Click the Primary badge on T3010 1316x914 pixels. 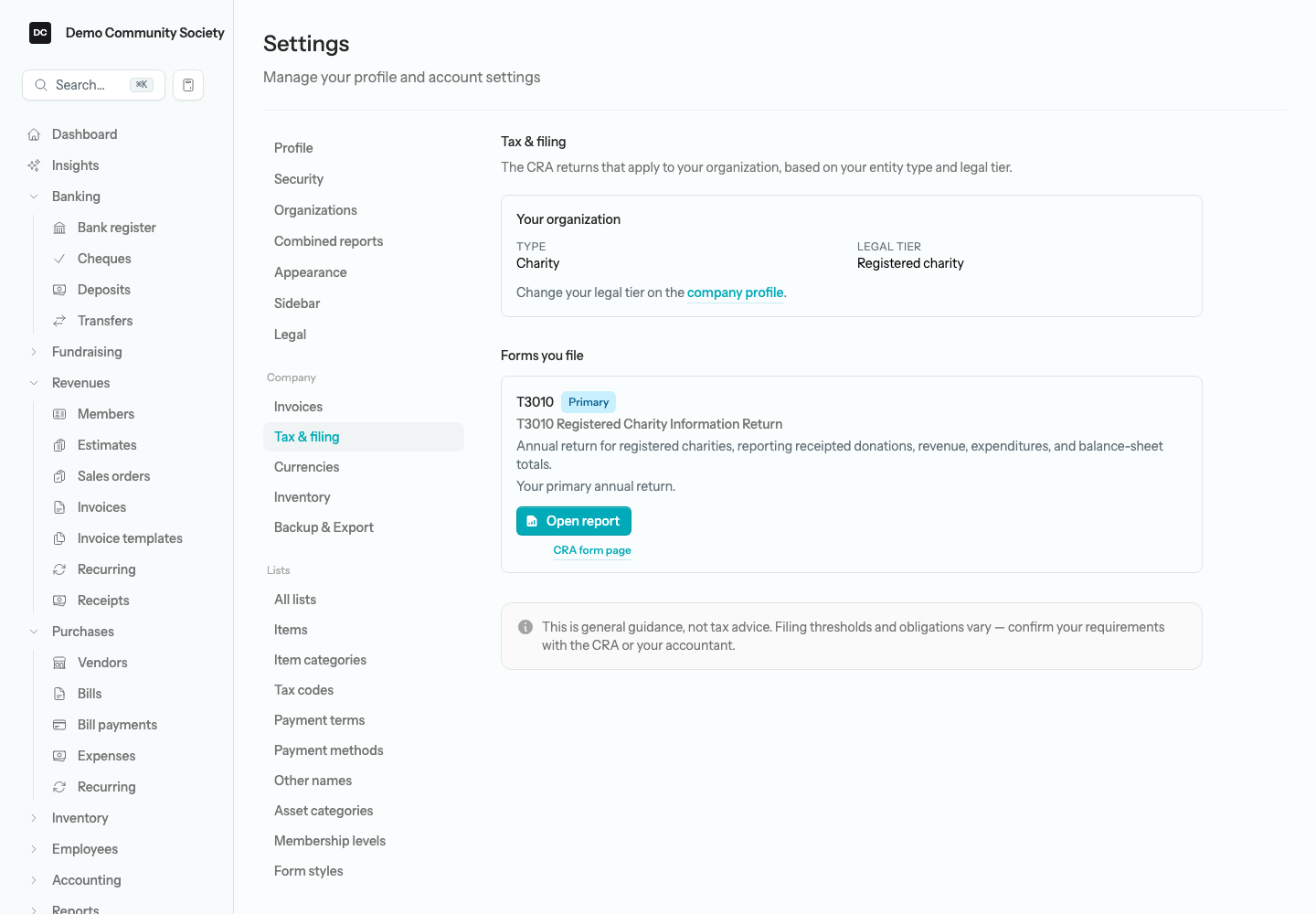pyautogui.click(x=589, y=402)
